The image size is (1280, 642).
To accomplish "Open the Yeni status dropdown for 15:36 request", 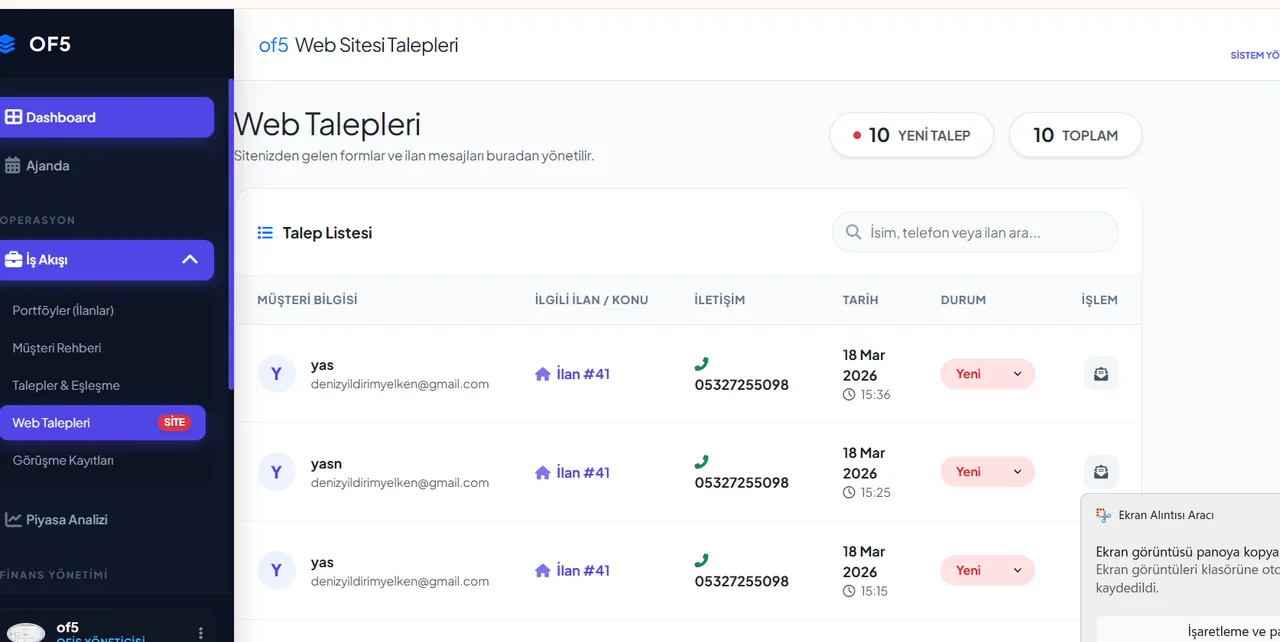I will point(987,374).
